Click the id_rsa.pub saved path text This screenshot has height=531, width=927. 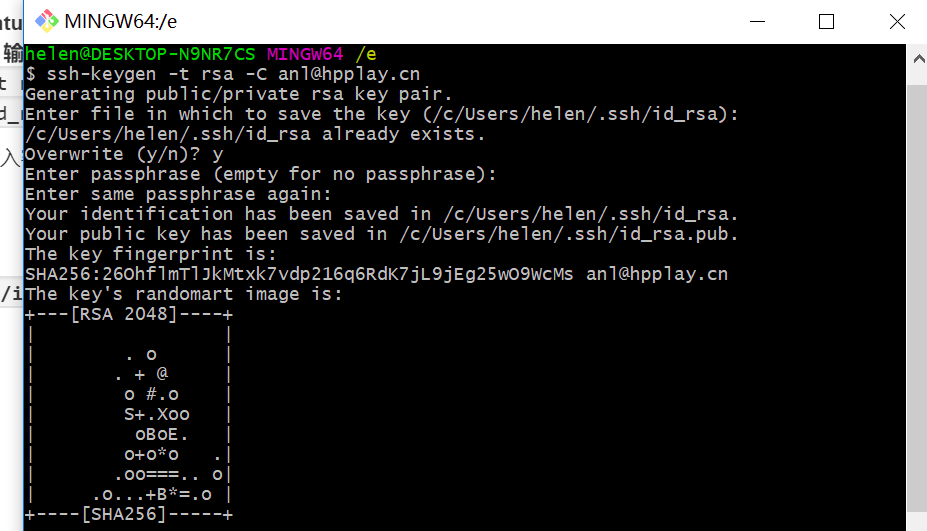(x=568, y=234)
